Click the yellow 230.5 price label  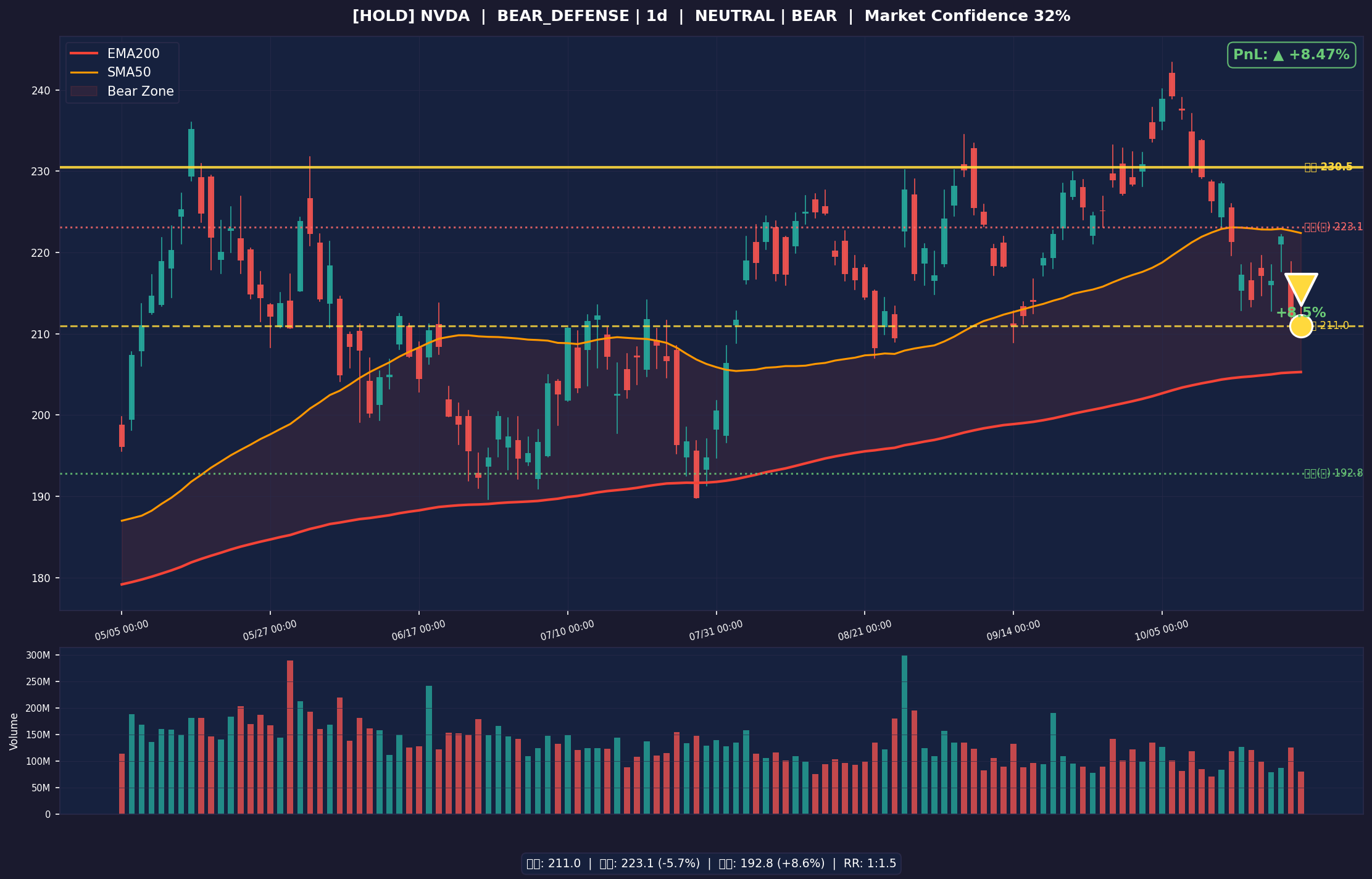[x=1328, y=167]
